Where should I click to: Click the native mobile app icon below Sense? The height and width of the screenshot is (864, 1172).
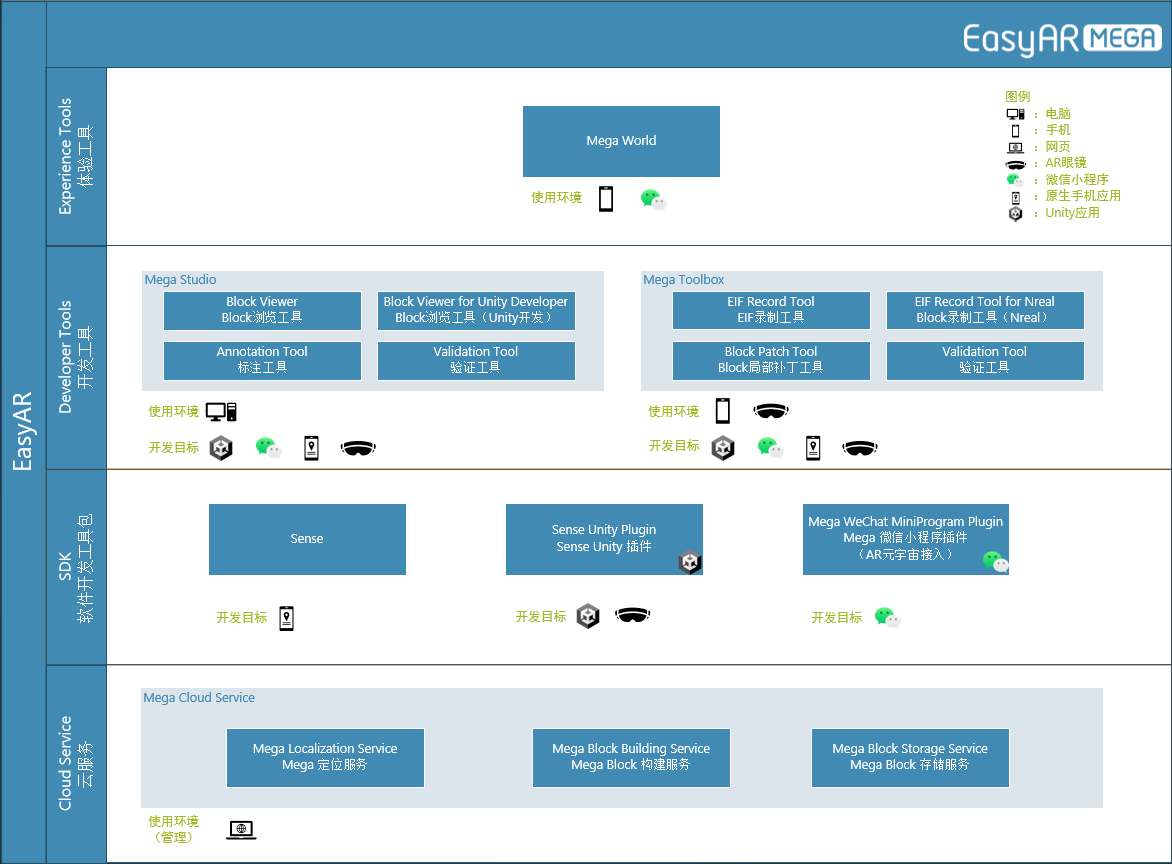coord(286,618)
